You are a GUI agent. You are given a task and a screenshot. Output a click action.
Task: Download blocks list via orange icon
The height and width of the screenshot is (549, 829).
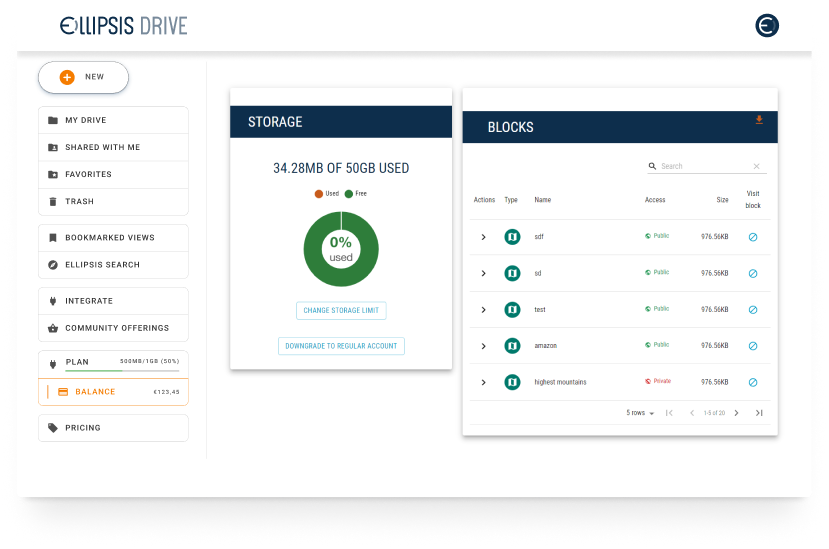tap(759, 120)
